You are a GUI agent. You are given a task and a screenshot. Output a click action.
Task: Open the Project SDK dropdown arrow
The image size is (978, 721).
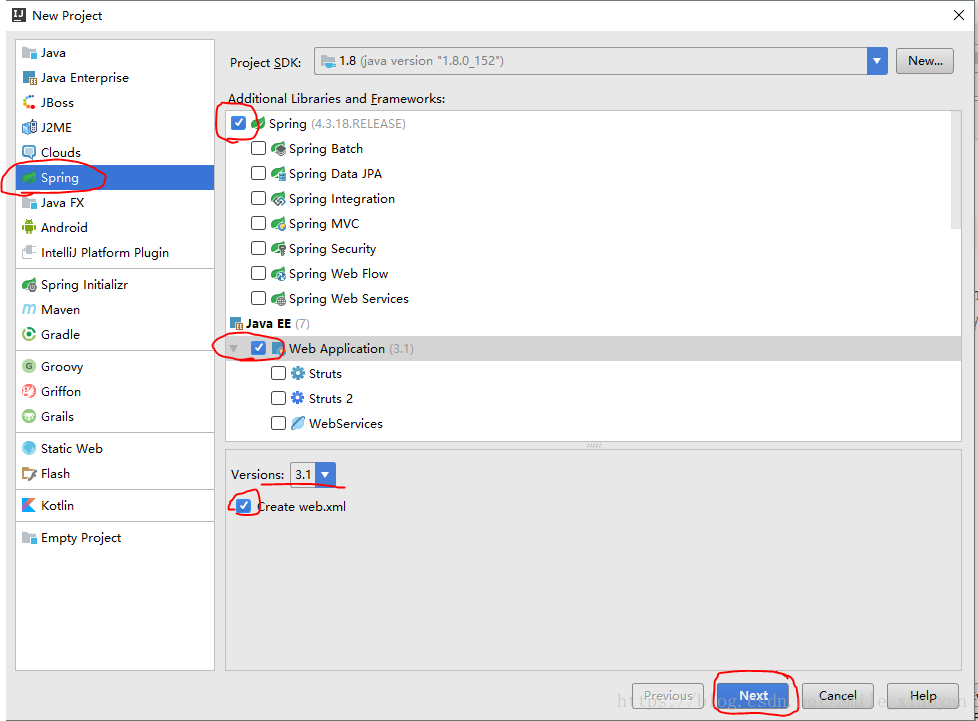click(877, 61)
